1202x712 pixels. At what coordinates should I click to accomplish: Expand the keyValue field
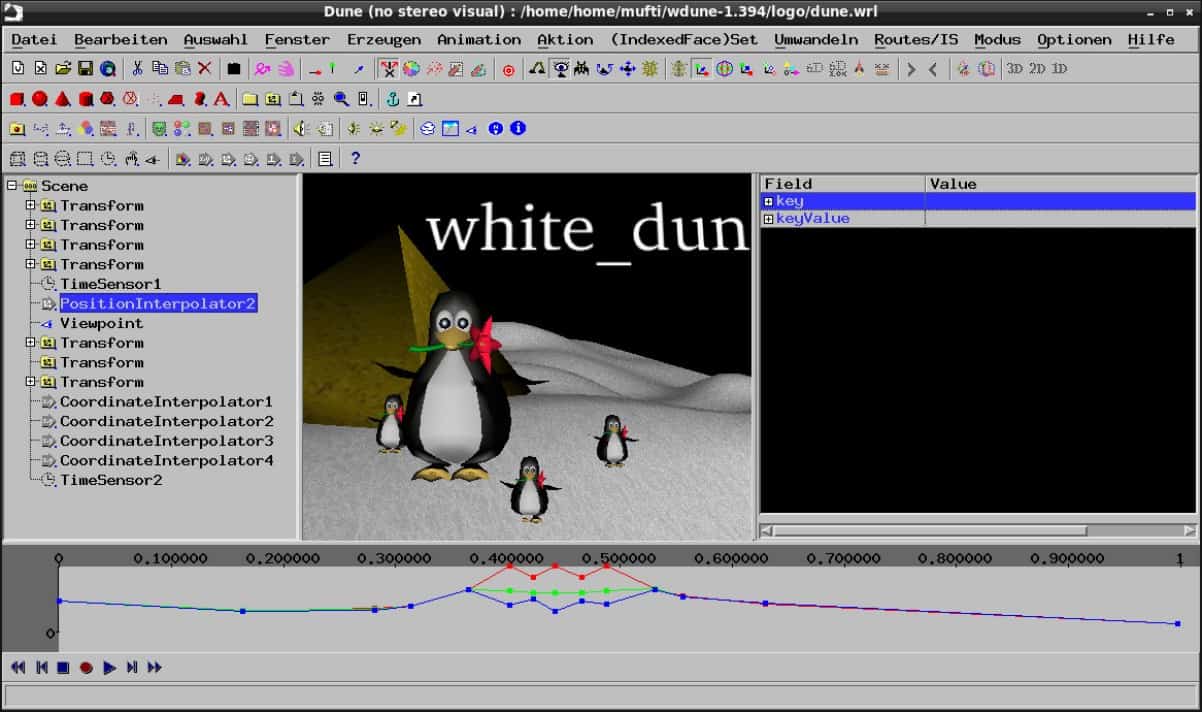pos(768,219)
